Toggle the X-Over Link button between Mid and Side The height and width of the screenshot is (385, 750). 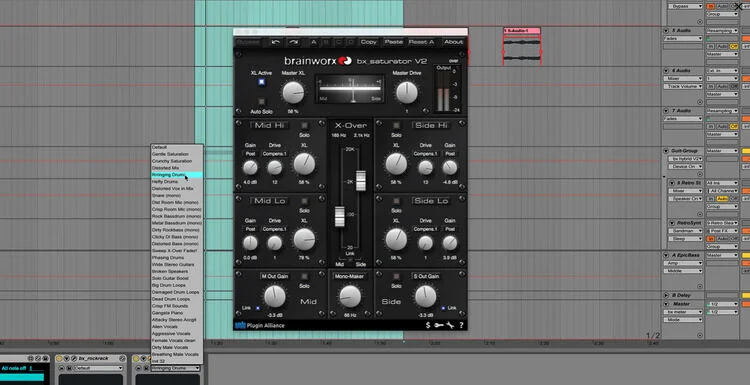coord(351,259)
